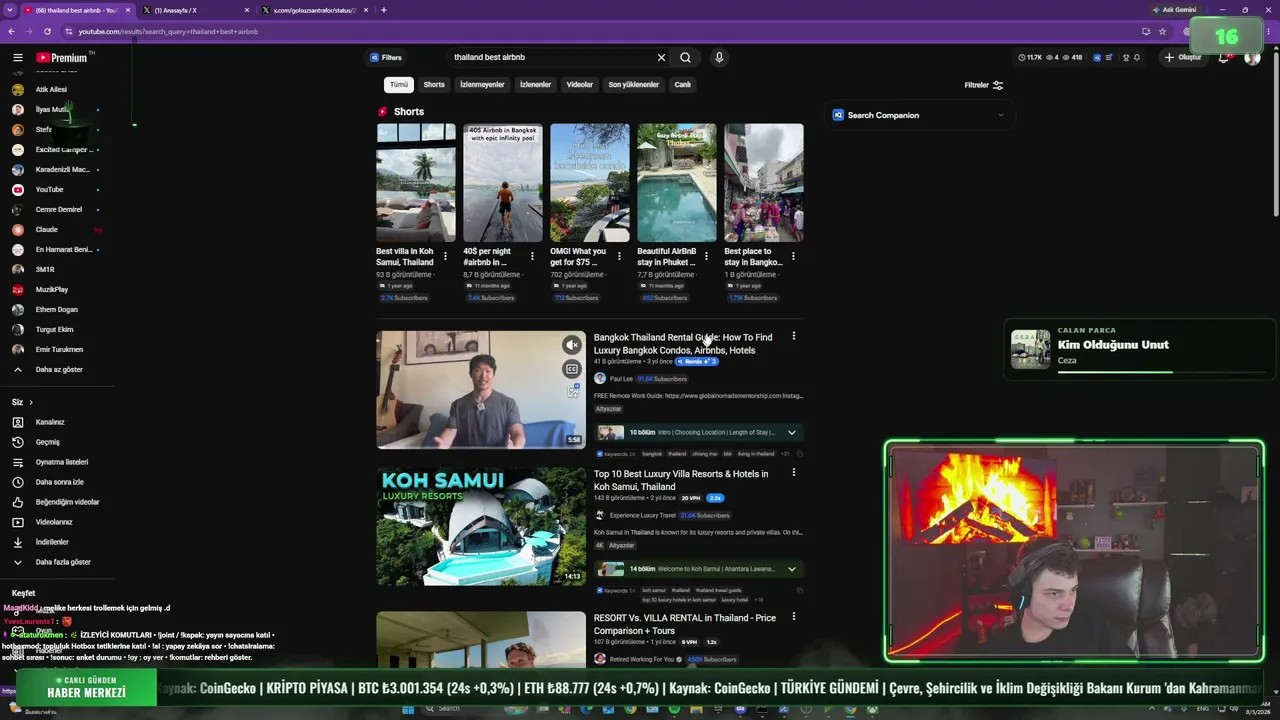
Task: Open more options for the Beautiful AirBnB short
Action: [706, 256]
